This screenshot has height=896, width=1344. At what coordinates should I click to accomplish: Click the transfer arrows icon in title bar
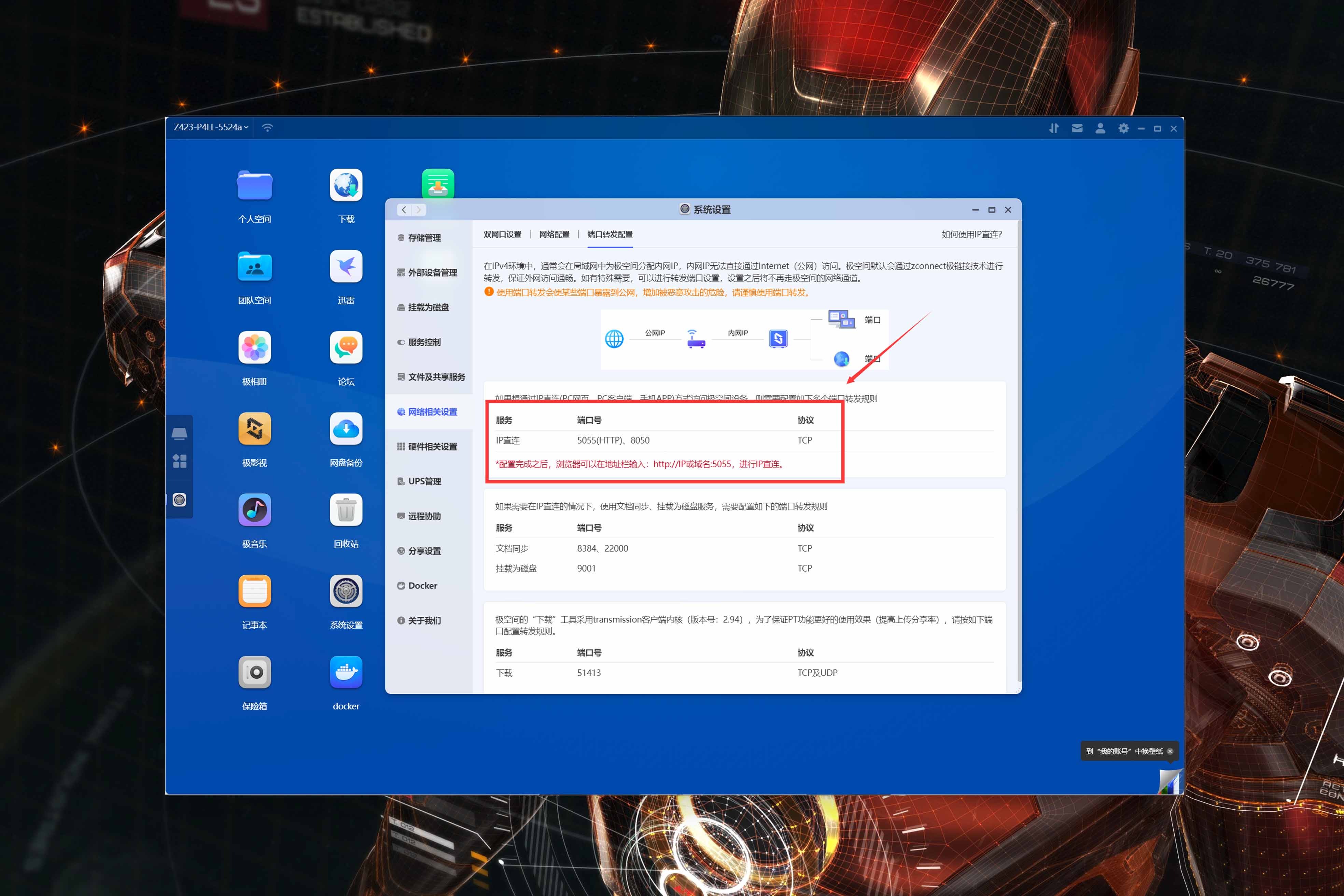(x=1054, y=129)
